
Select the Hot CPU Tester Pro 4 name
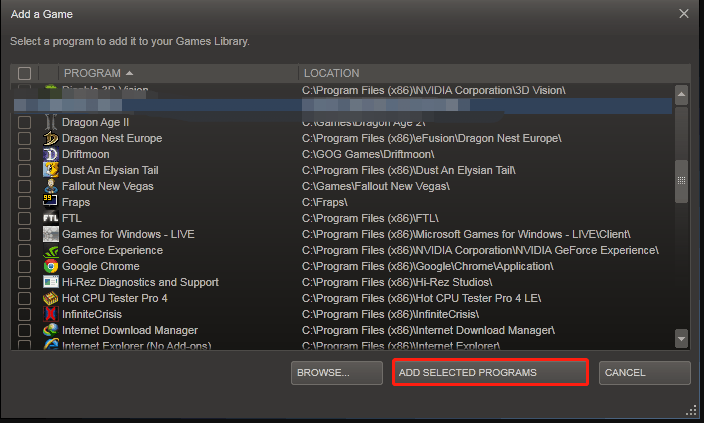pyautogui.click(x=114, y=298)
